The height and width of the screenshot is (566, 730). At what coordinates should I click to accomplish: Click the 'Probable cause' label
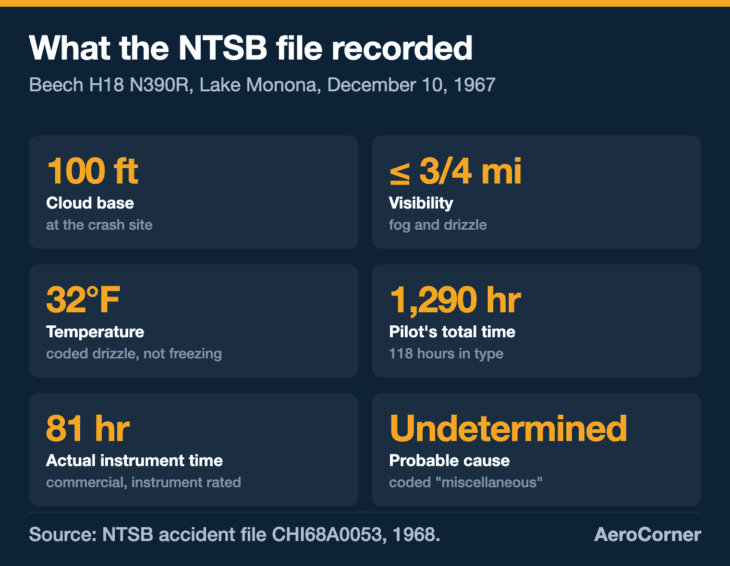pyautogui.click(x=449, y=460)
